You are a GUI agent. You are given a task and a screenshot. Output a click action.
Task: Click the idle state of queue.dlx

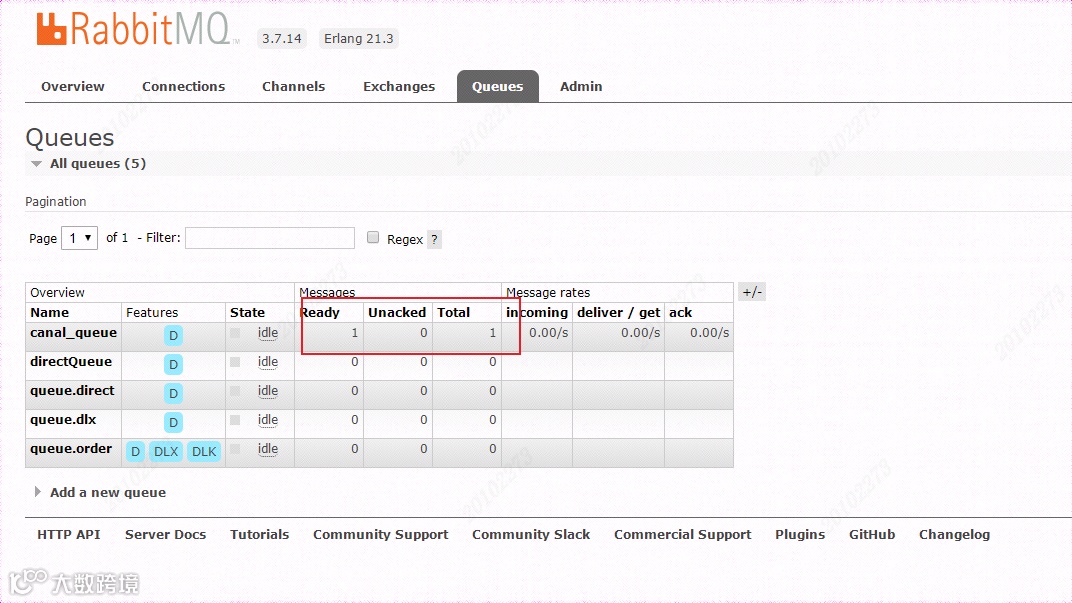(x=268, y=420)
